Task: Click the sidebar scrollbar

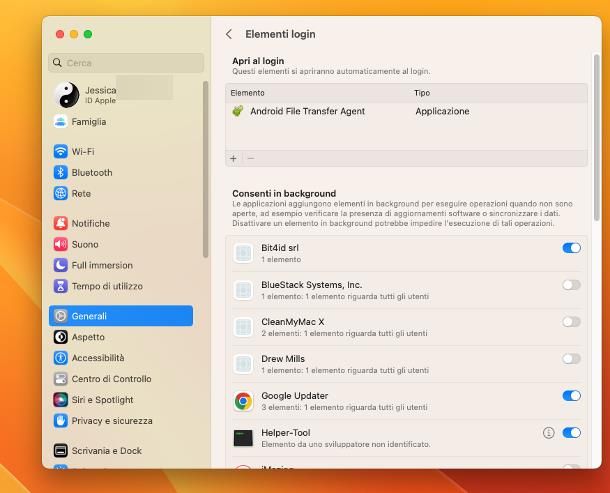Action: tap(205, 169)
